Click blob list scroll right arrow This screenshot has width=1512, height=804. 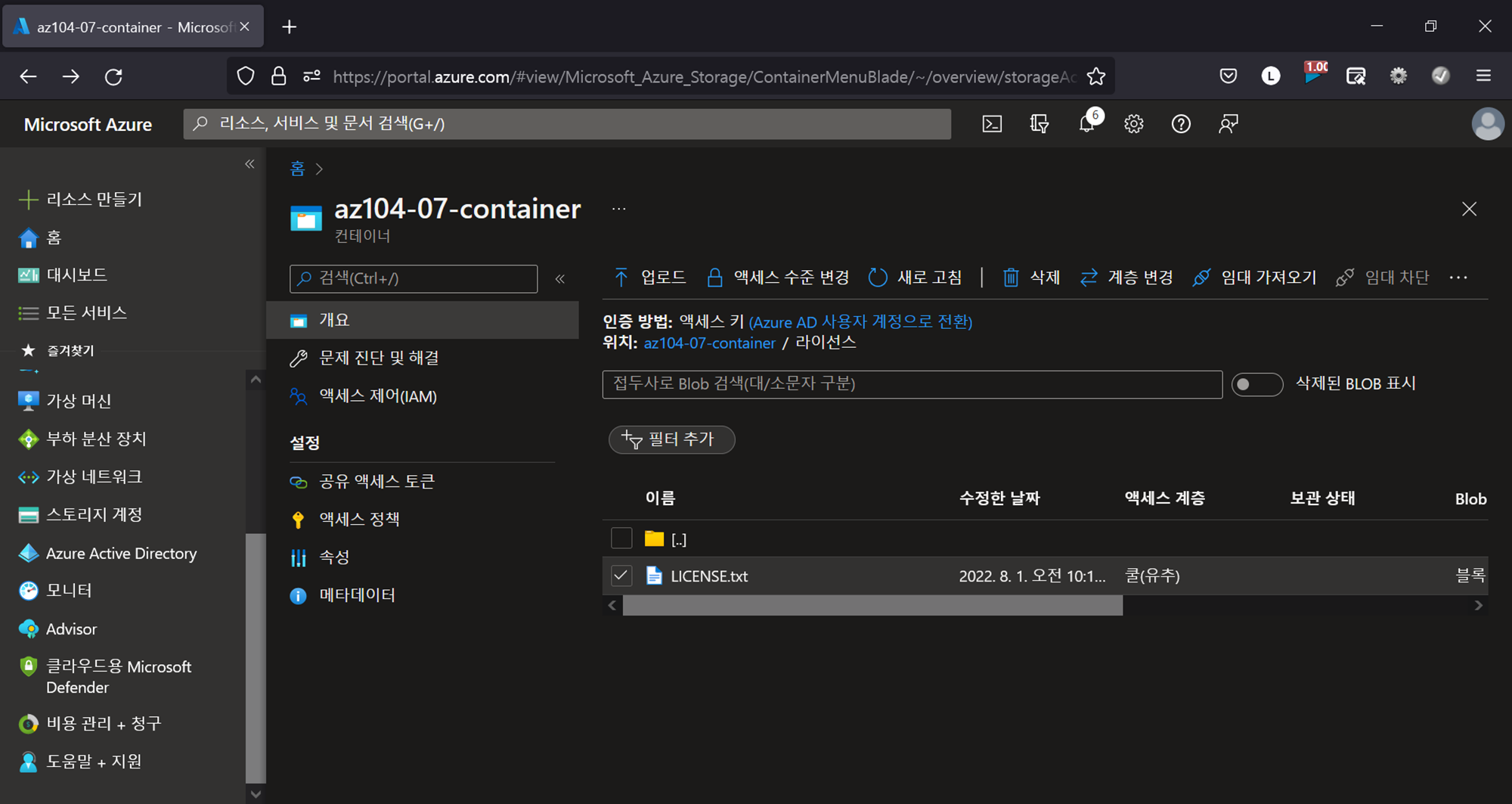pyautogui.click(x=1478, y=605)
